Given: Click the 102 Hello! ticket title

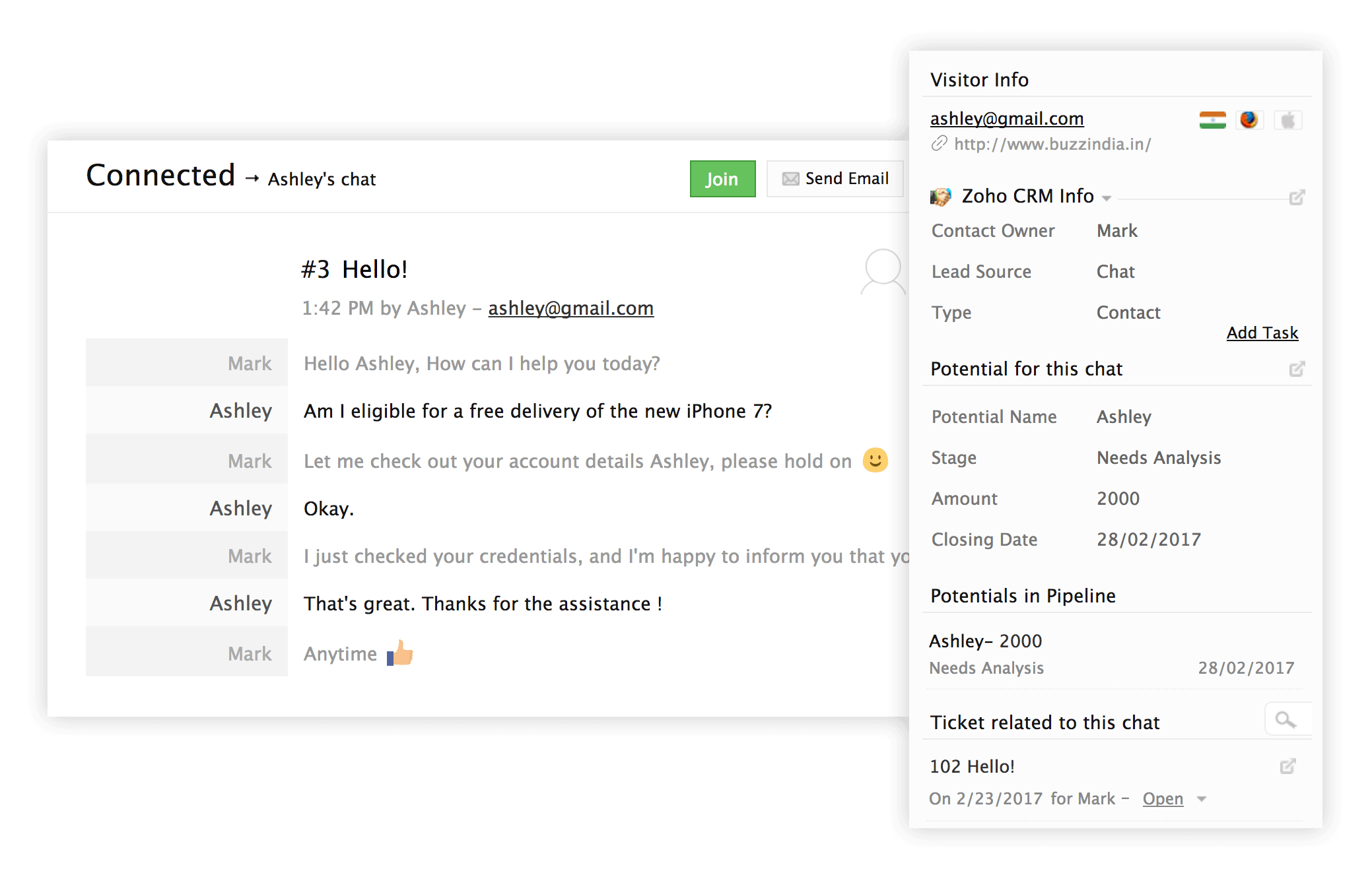Looking at the screenshot, I should (972, 767).
